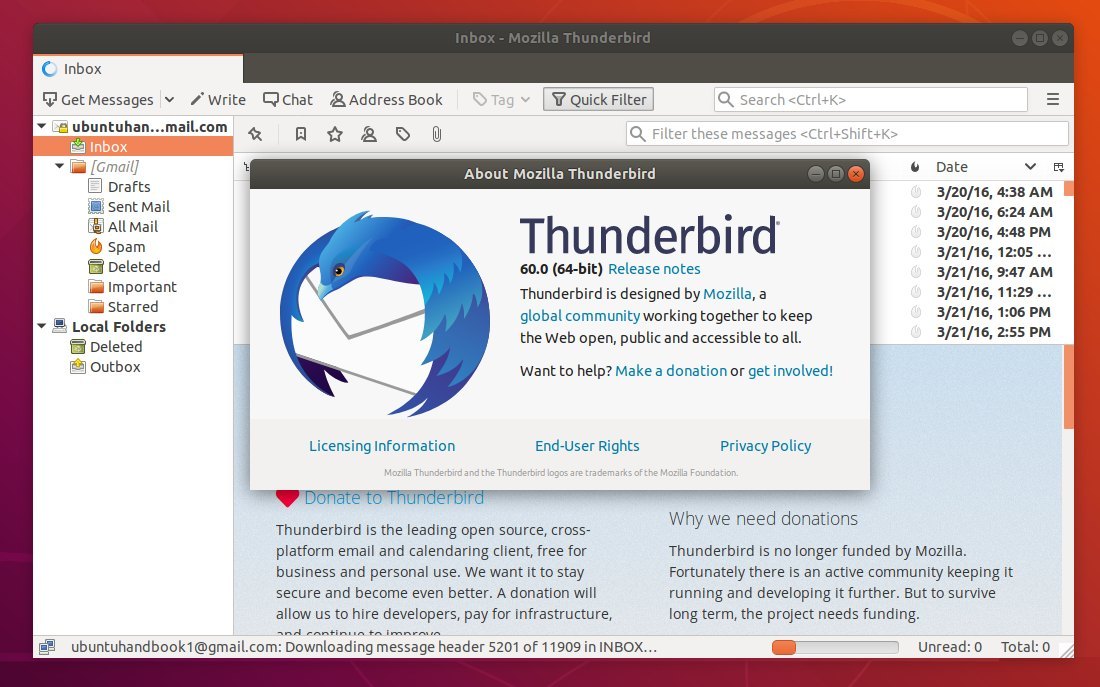Click the Make a donation link
This screenshot has width=1100, height=687.
(x=671, y=371)
